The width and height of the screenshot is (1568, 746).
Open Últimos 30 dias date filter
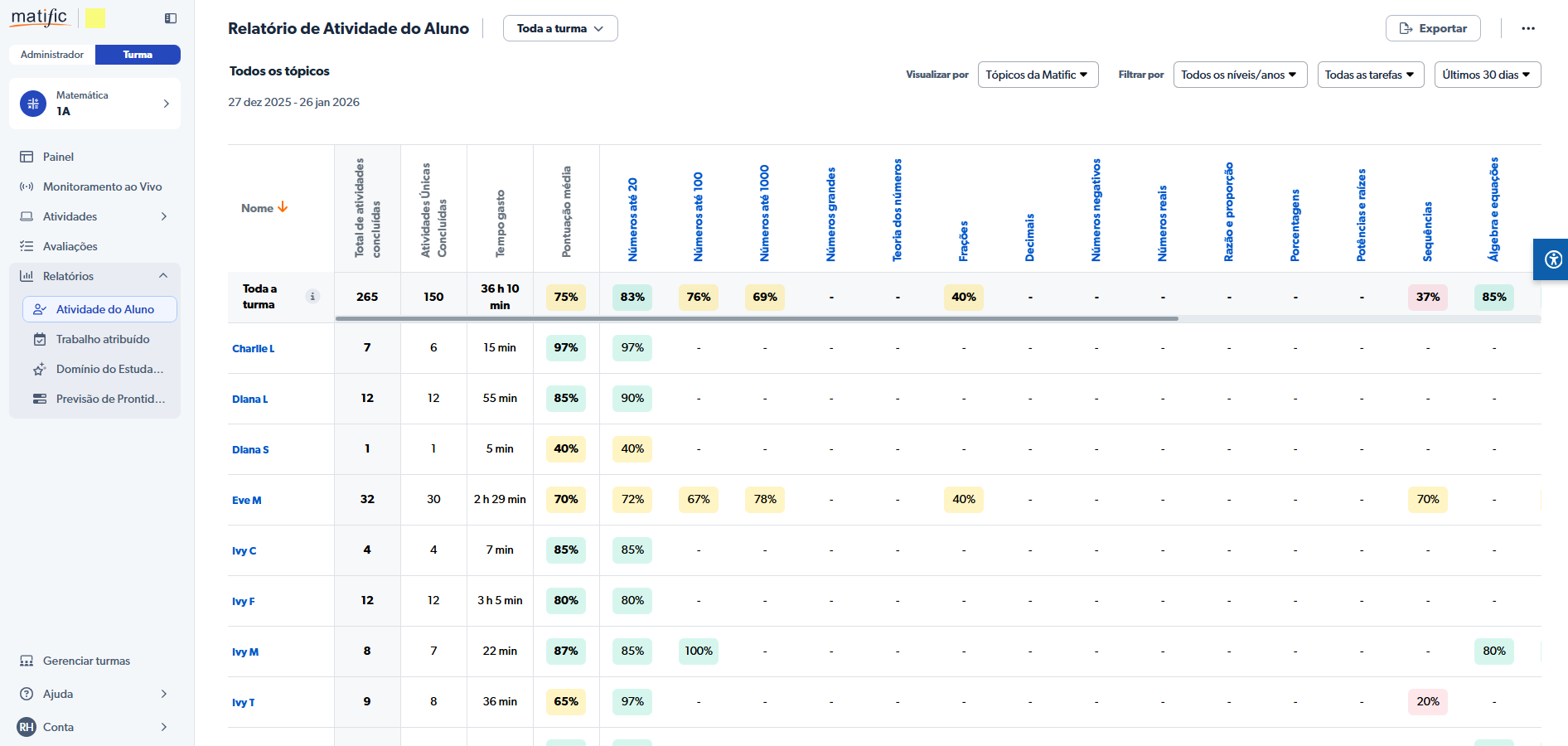click(x=1487, y=75)
